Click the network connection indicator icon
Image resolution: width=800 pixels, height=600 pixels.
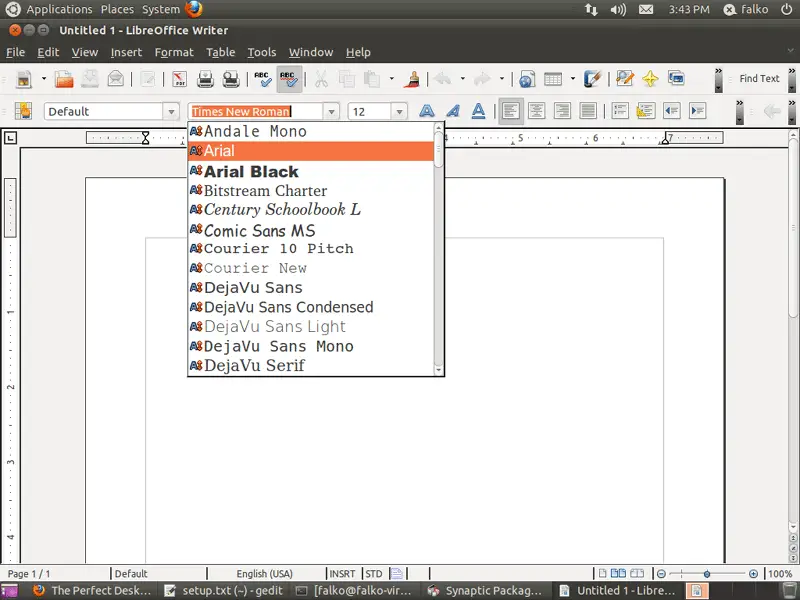pos(591,9)
